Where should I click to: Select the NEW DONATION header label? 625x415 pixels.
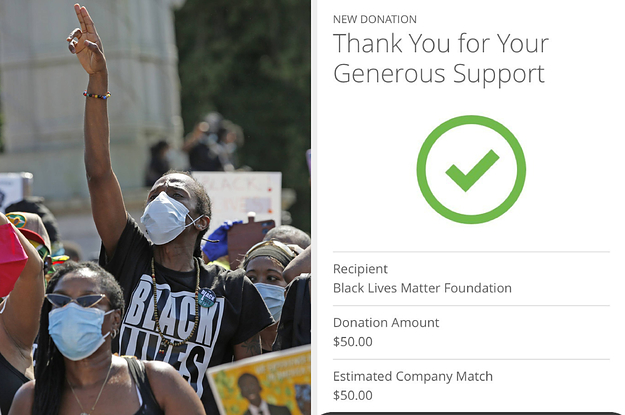tap(375, 19)
